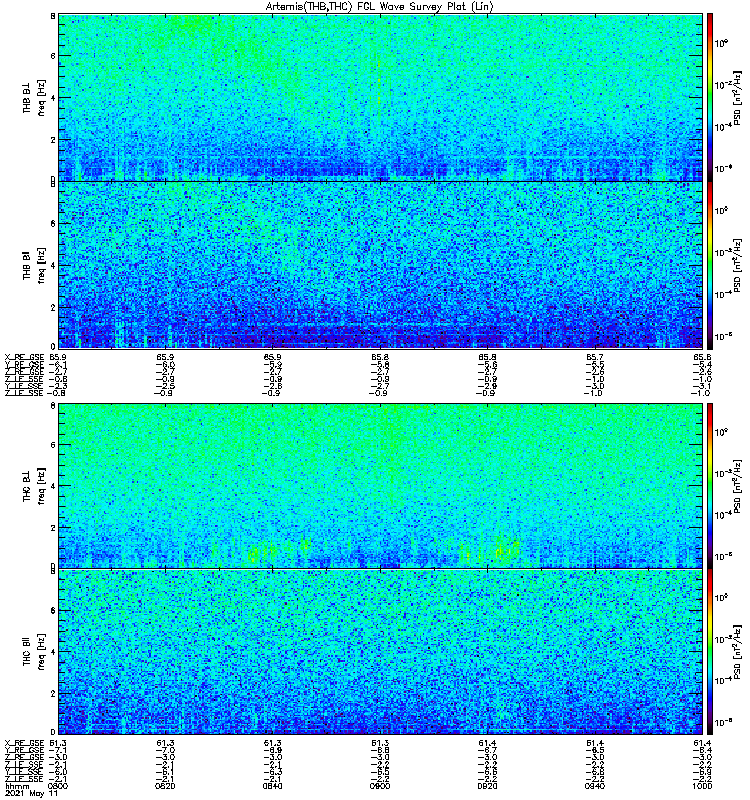Click the color bar beside THB B-perpendicular panel
The width and height of the screenshot is (750, 800).
pos(710,97)
